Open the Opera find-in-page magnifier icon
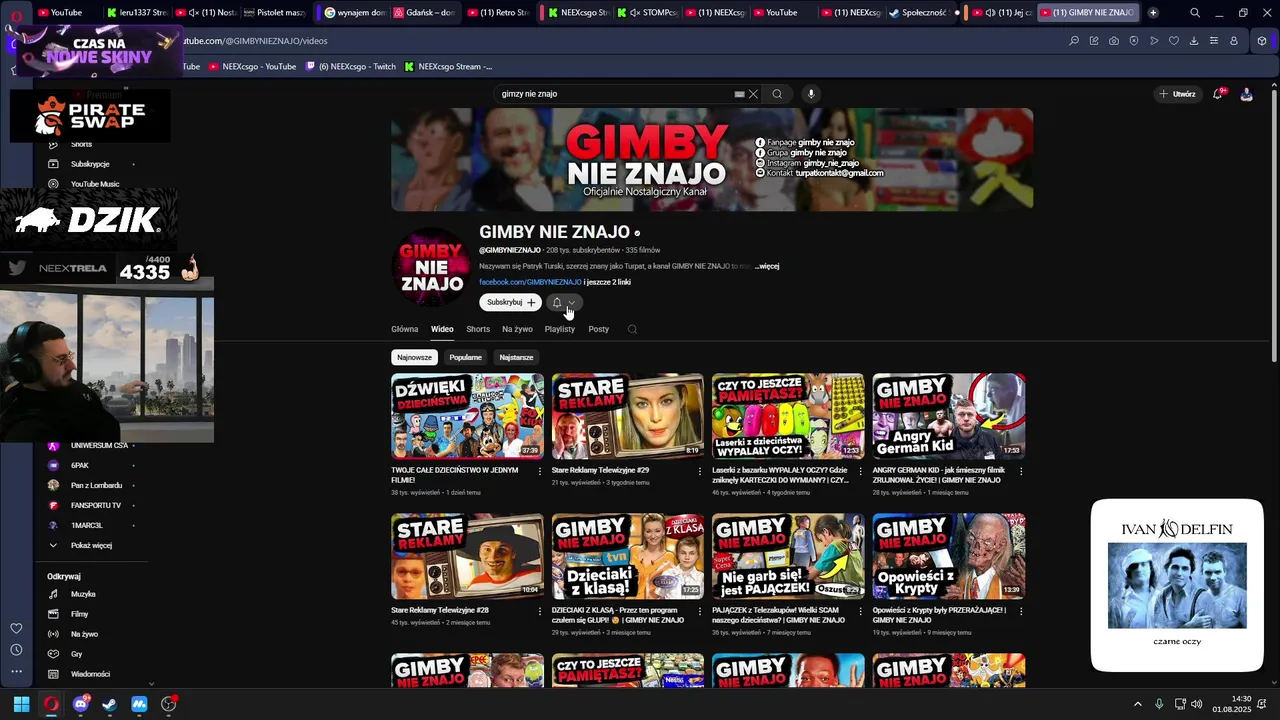 click(x=1074, y=41)
